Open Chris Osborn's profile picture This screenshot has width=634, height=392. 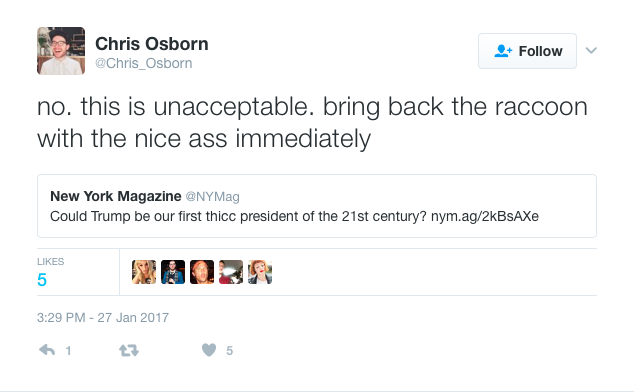(x=61, y=51)
